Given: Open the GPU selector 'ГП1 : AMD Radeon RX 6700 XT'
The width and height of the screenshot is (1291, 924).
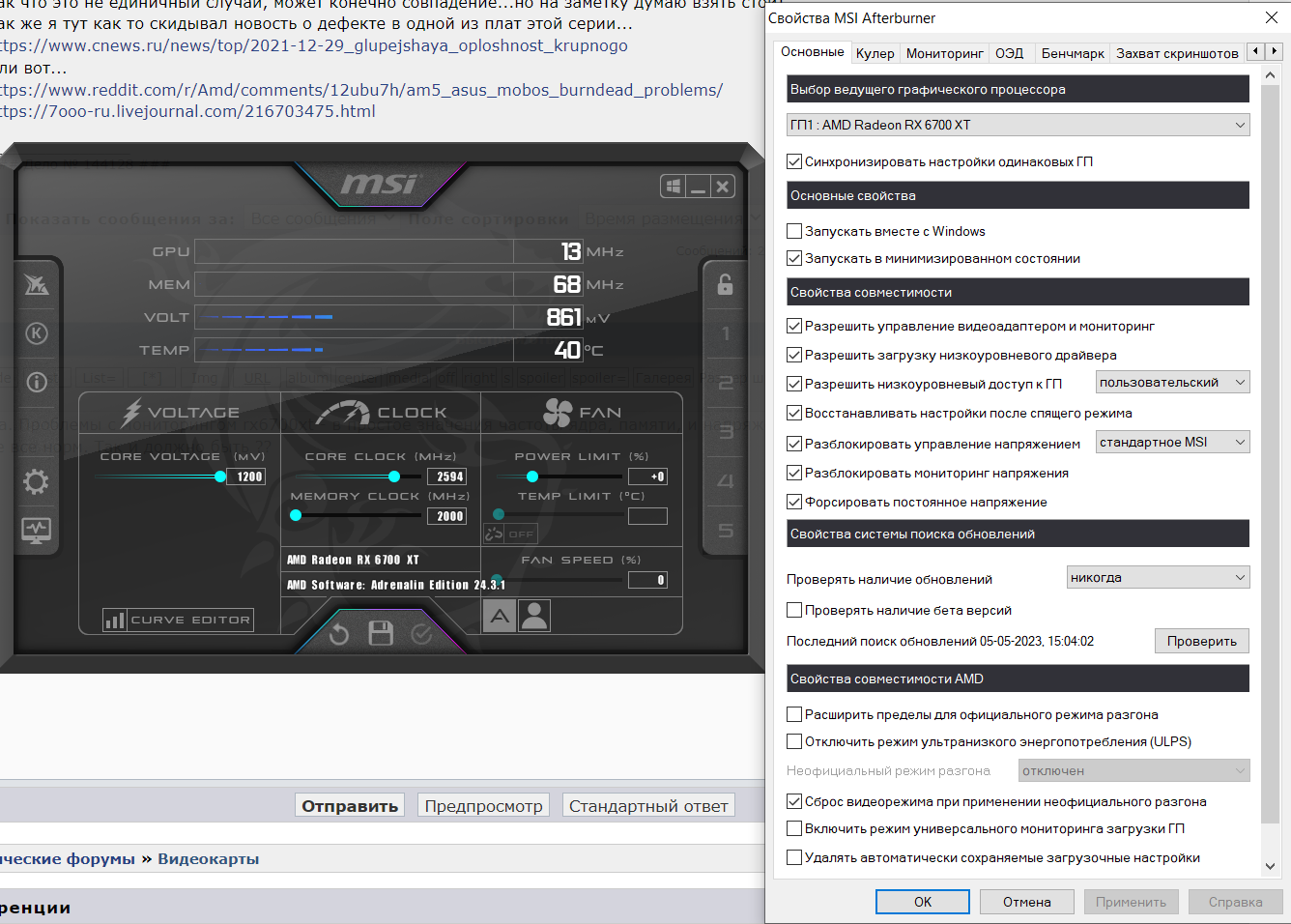Looking at the screenshot, I should click(x=1018, y=125).
